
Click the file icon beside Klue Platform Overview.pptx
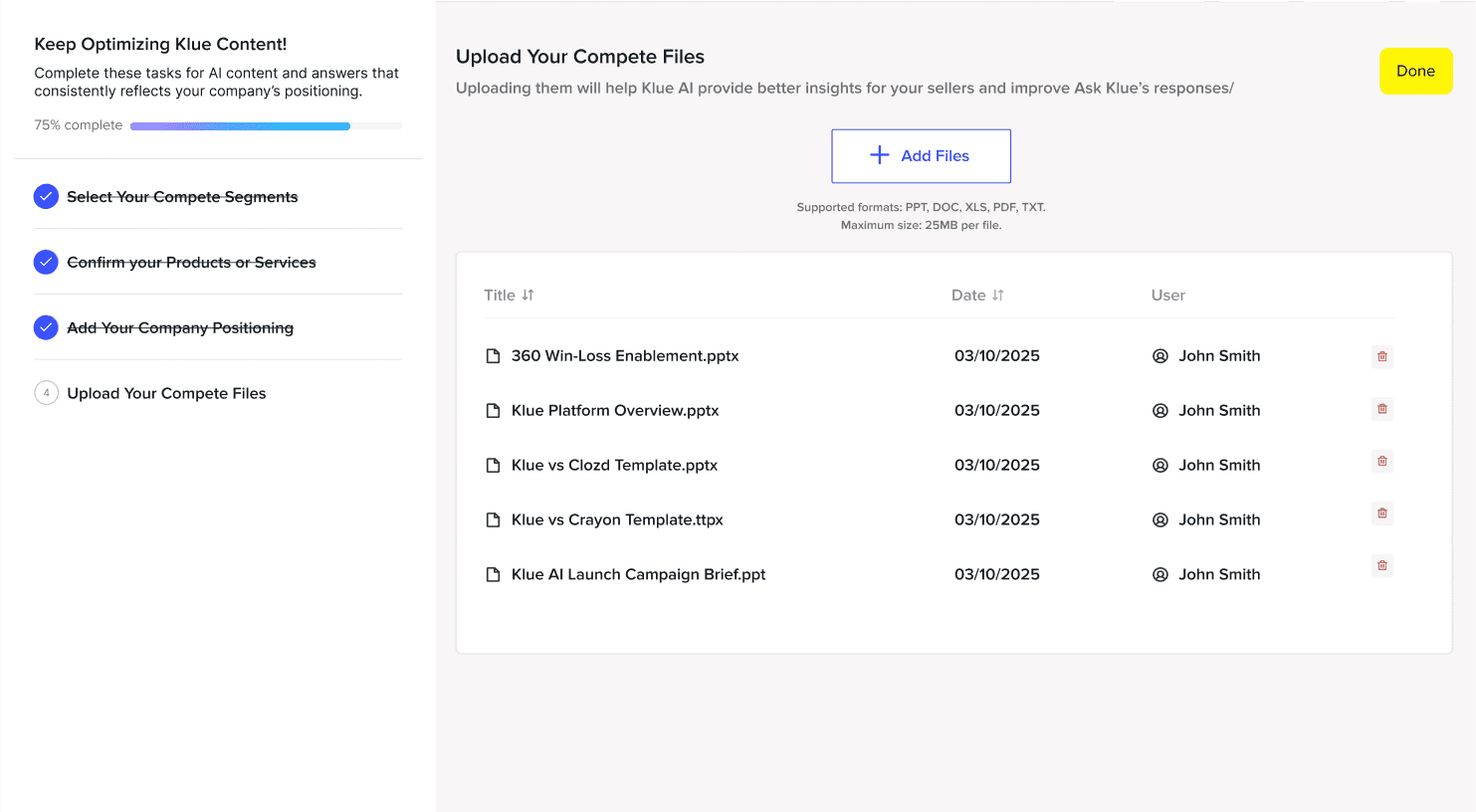493,411
